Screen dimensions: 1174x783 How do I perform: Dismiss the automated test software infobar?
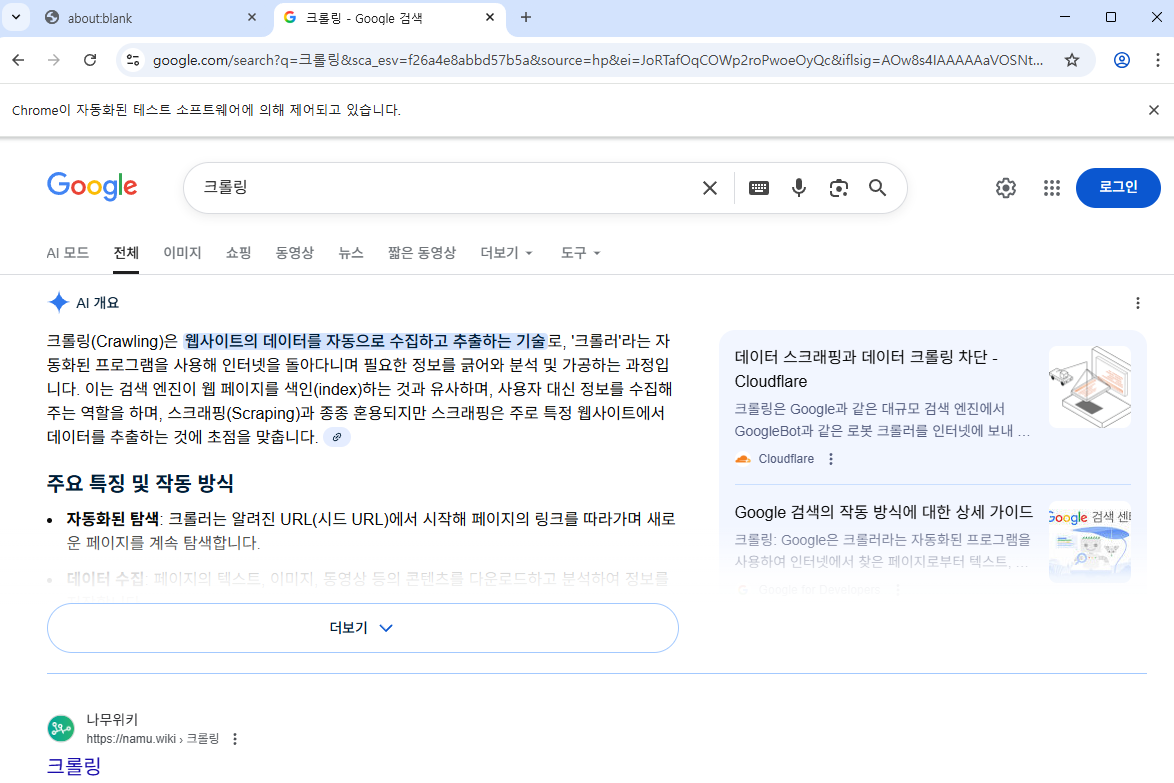[1154, 110]
